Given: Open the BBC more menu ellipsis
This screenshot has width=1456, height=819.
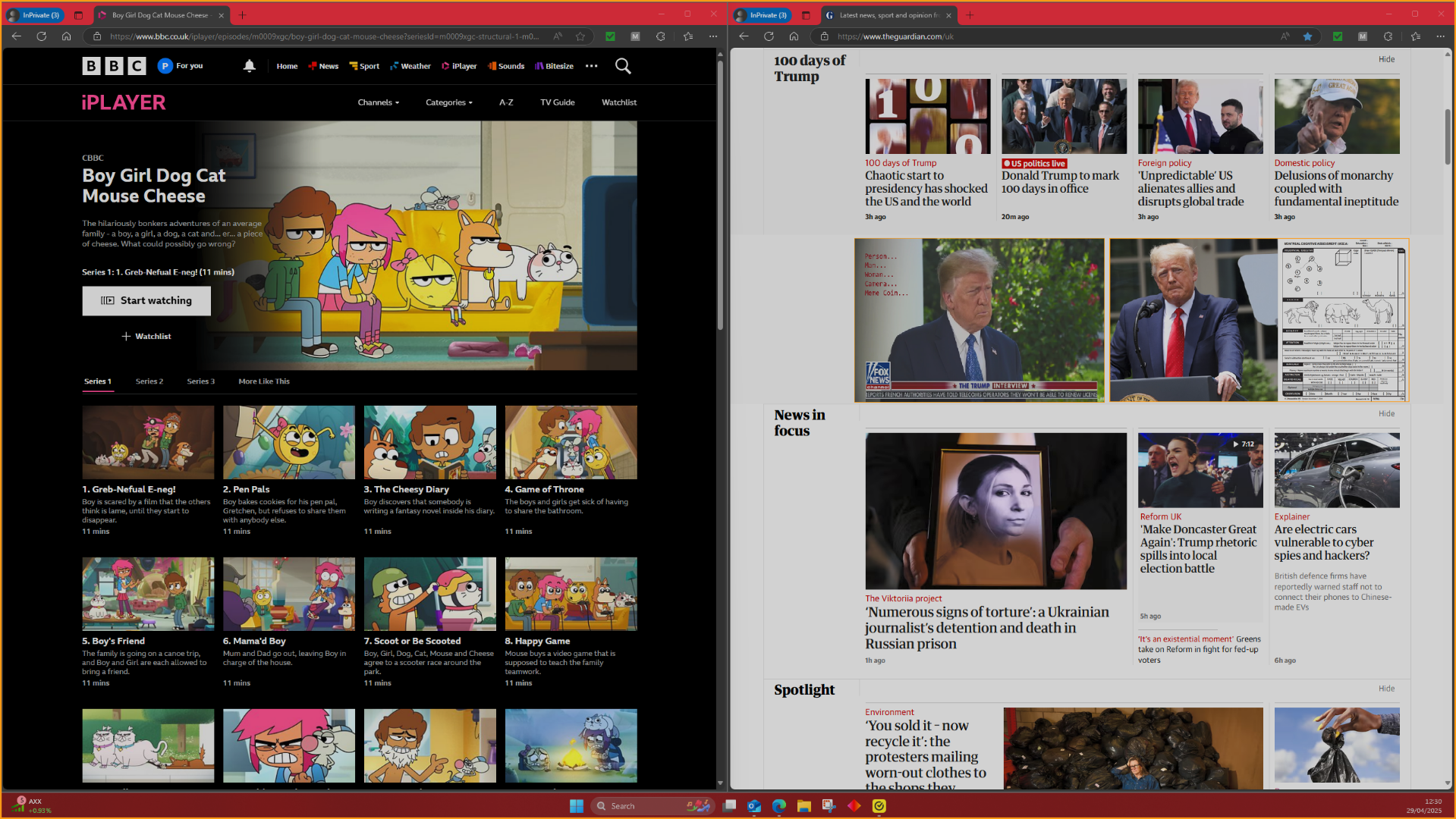Looking at the screenshot, I should (592, 66).
